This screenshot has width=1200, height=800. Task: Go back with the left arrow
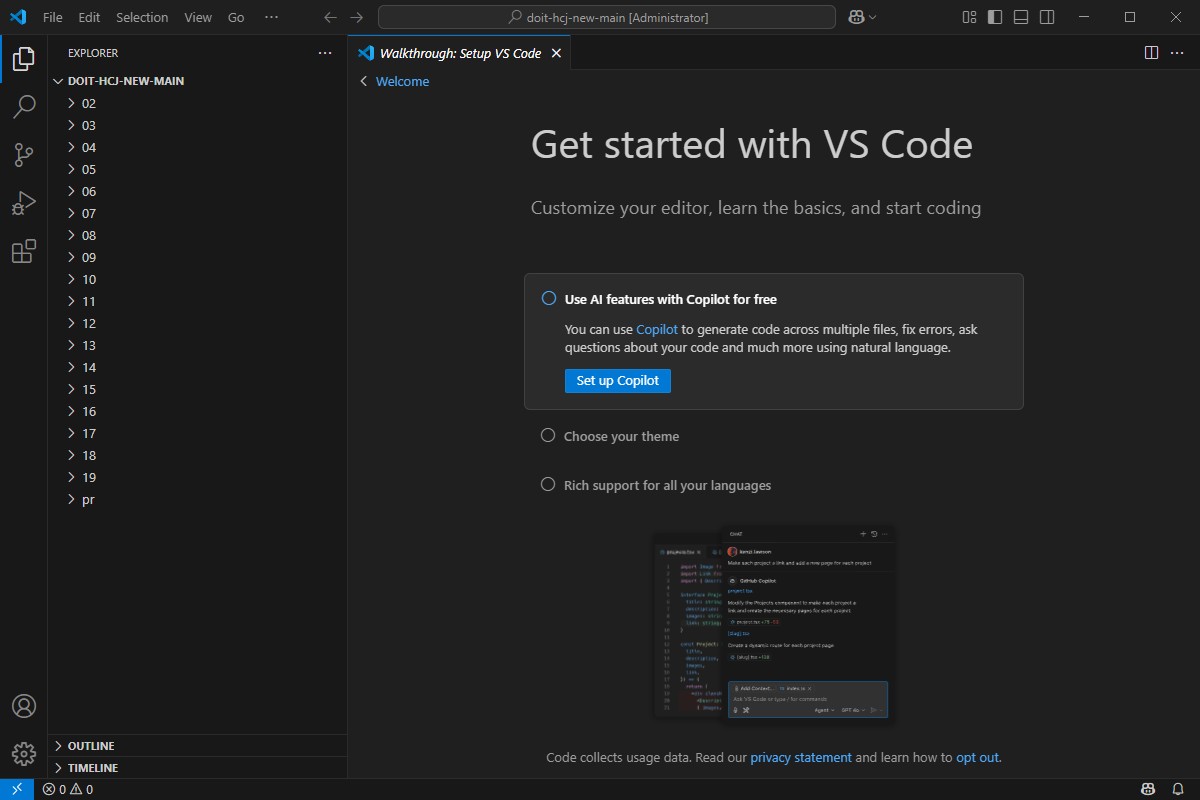(x=331, y=17)
